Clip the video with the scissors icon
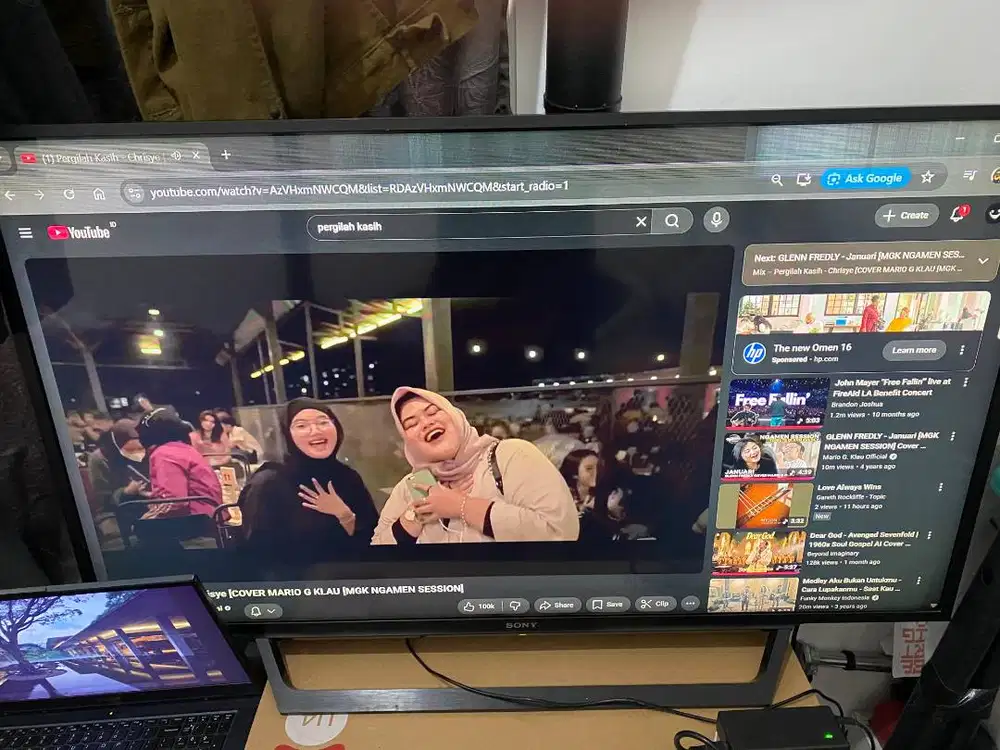1000x750 pixels. pyautogui.click(x=654, y=603)
